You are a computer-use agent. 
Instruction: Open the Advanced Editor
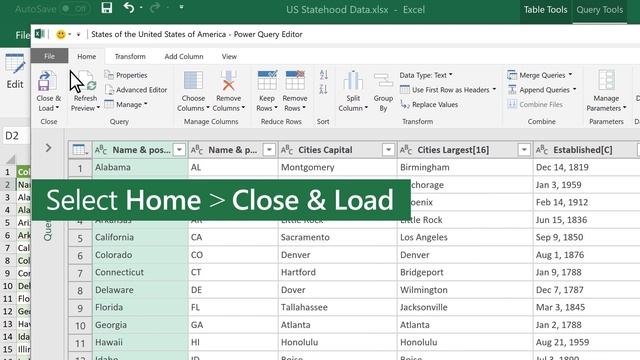[136, 90]
